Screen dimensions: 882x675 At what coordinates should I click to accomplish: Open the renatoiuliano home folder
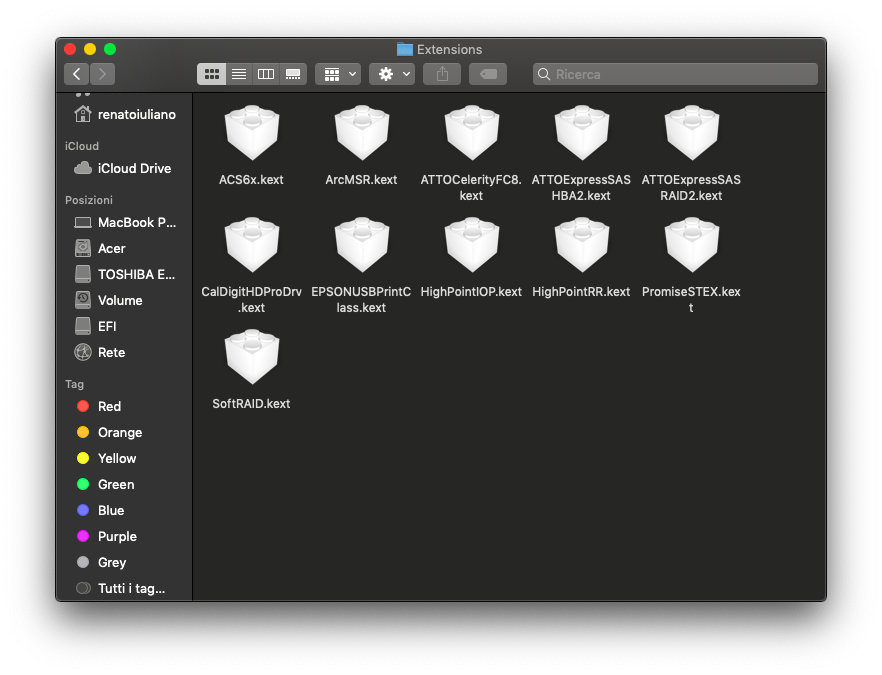coord(125,114)
